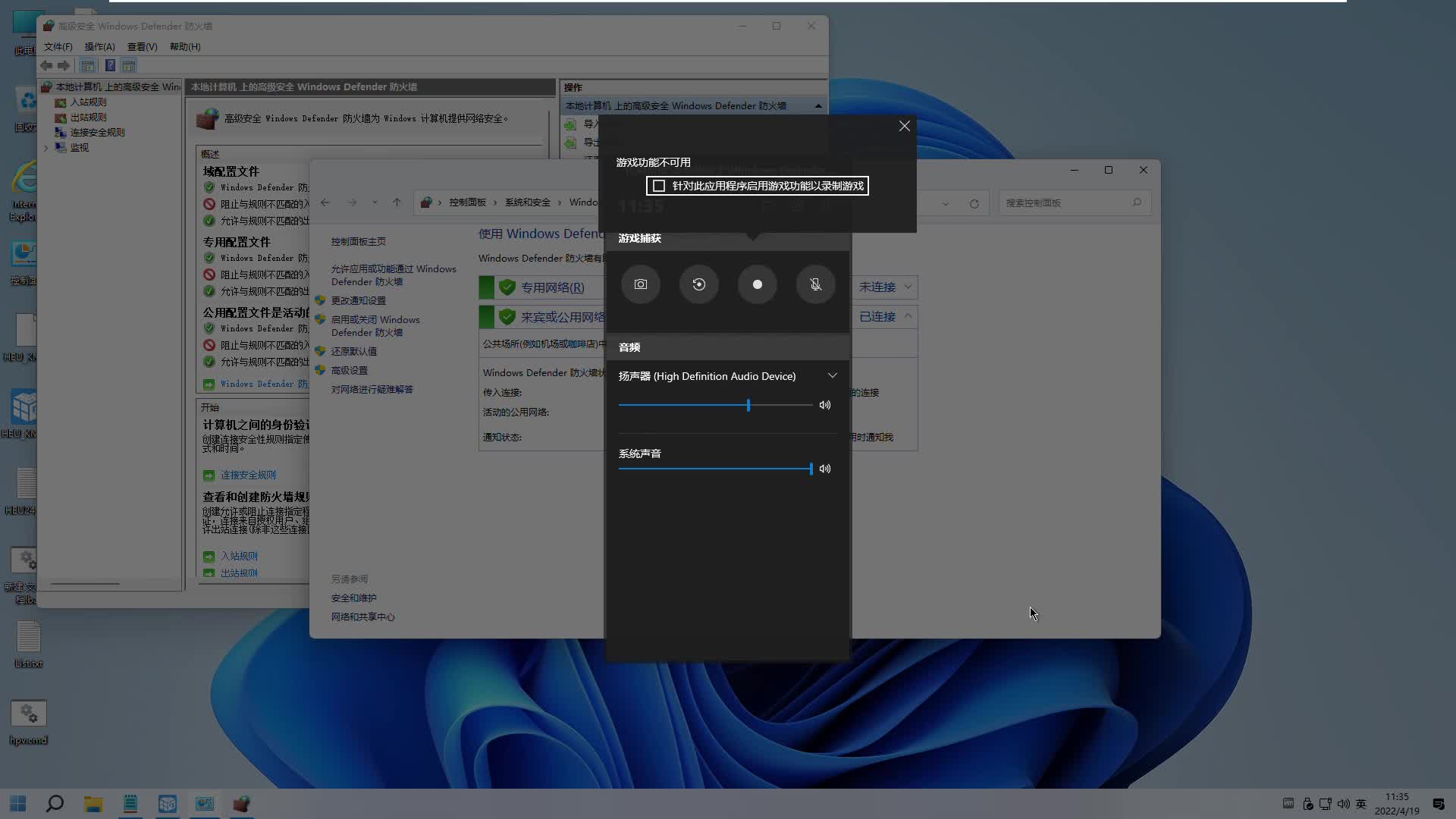Open 高级设置 in the control panel sidebar
This screenshot has width=1456, height=819.
point(349,371)
